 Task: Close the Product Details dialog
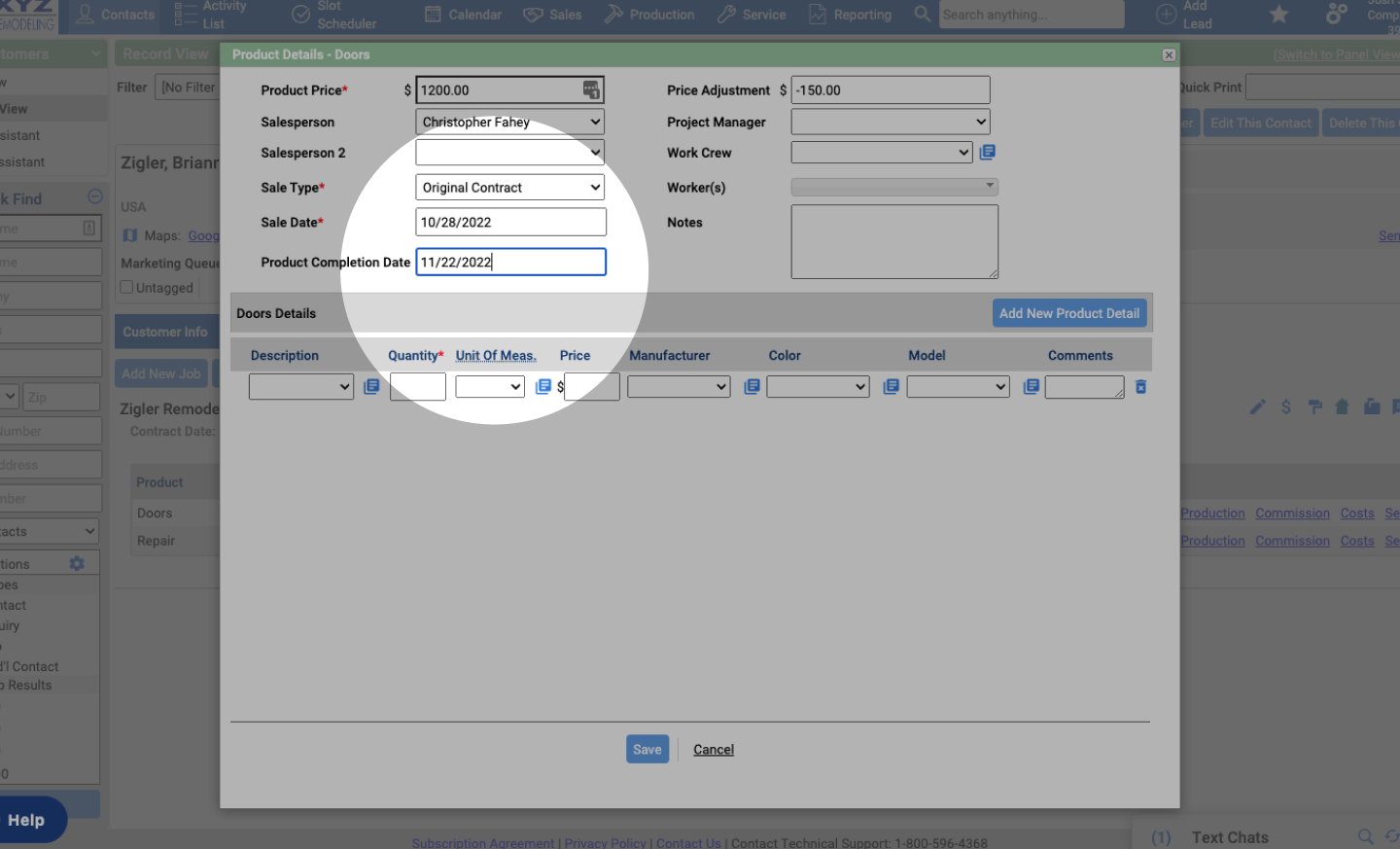click(1169, 55)
